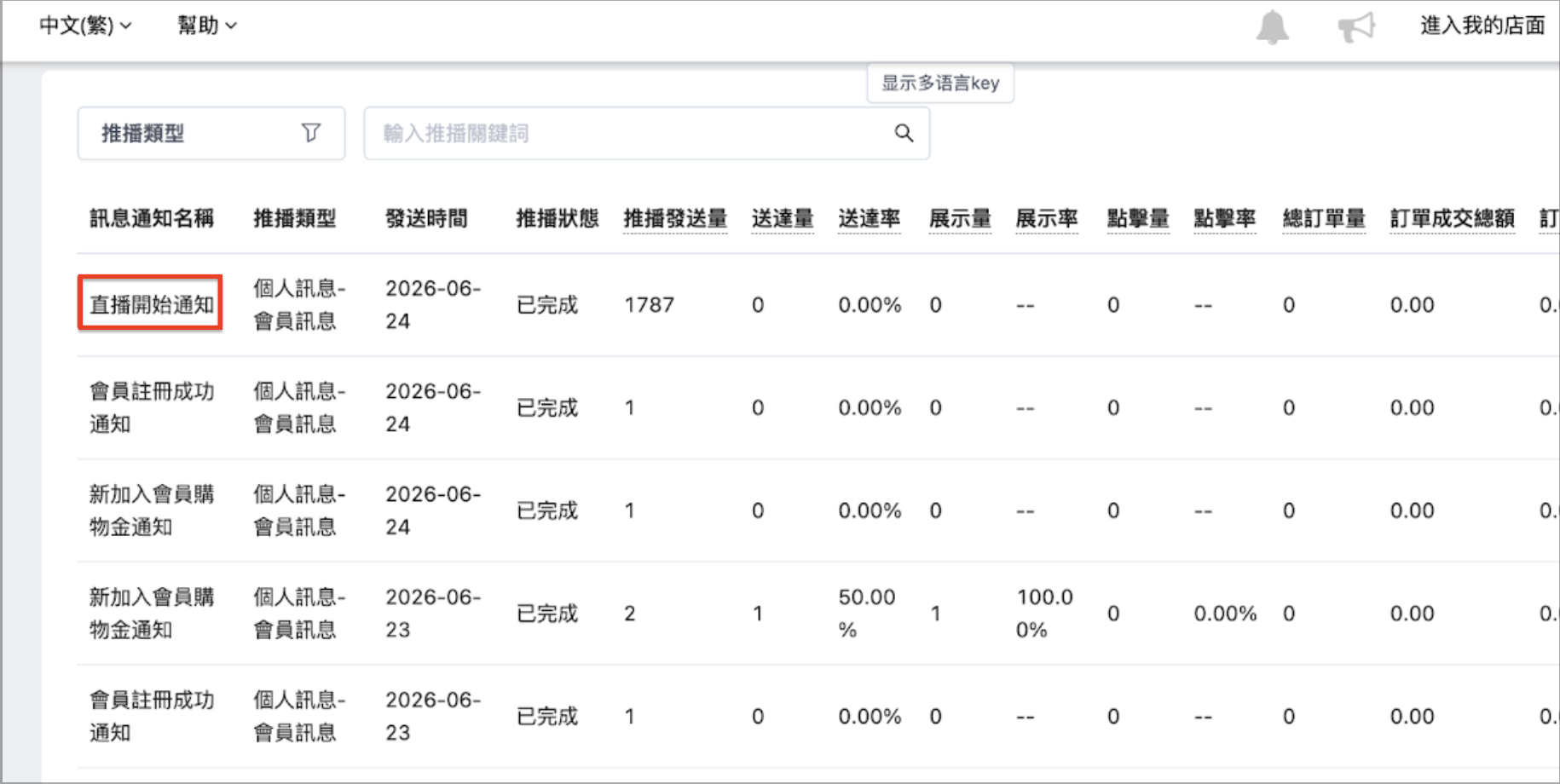Viewport: 1560px width, 784px height.
Task: Click the 送達率 column header
Action: (x=869, y=219)
